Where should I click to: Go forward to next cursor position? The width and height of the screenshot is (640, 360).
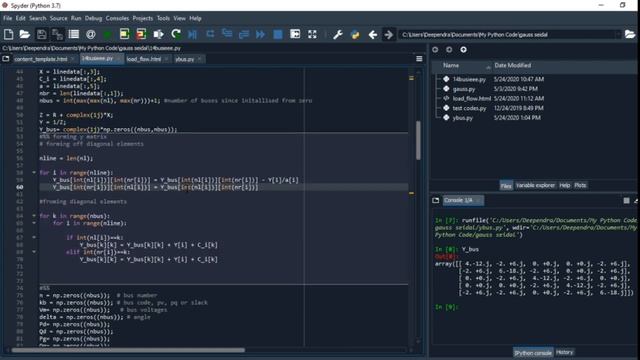click(x=389, y=35)
